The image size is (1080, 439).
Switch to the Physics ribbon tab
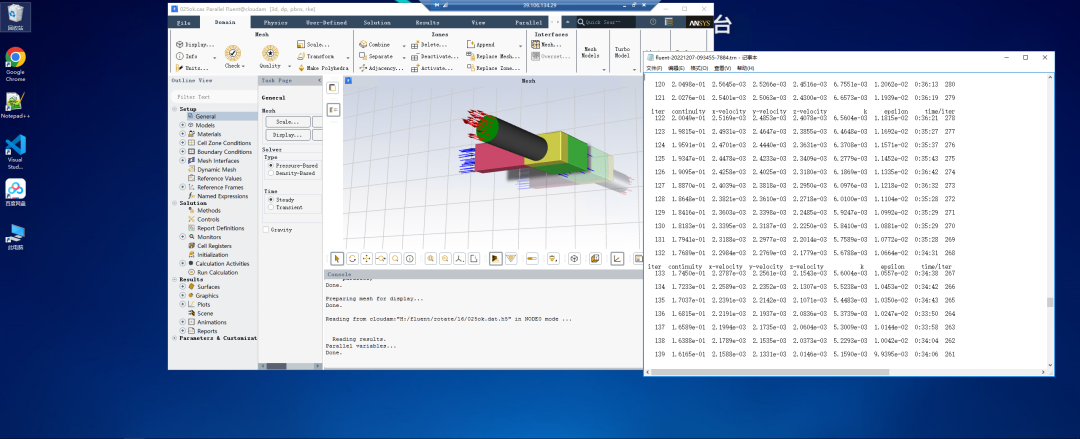point(276,23)
